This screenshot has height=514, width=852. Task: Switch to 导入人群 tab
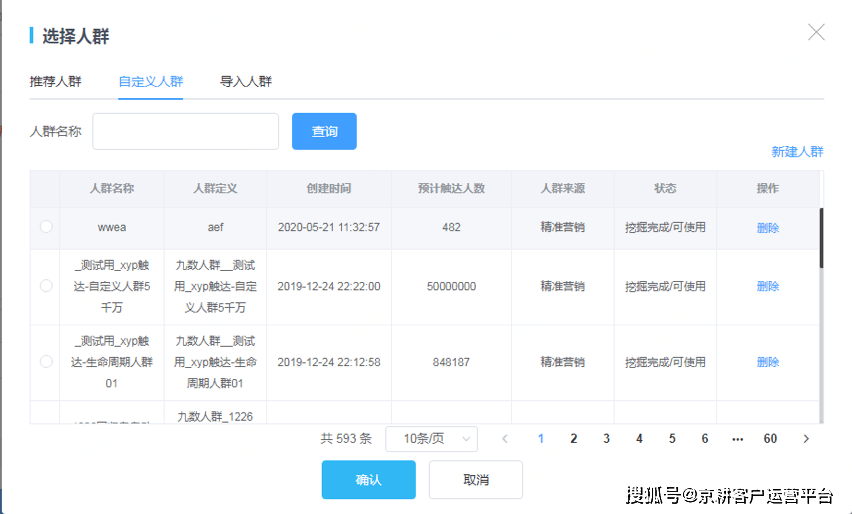pyautogui.click(x=246, y=82)
